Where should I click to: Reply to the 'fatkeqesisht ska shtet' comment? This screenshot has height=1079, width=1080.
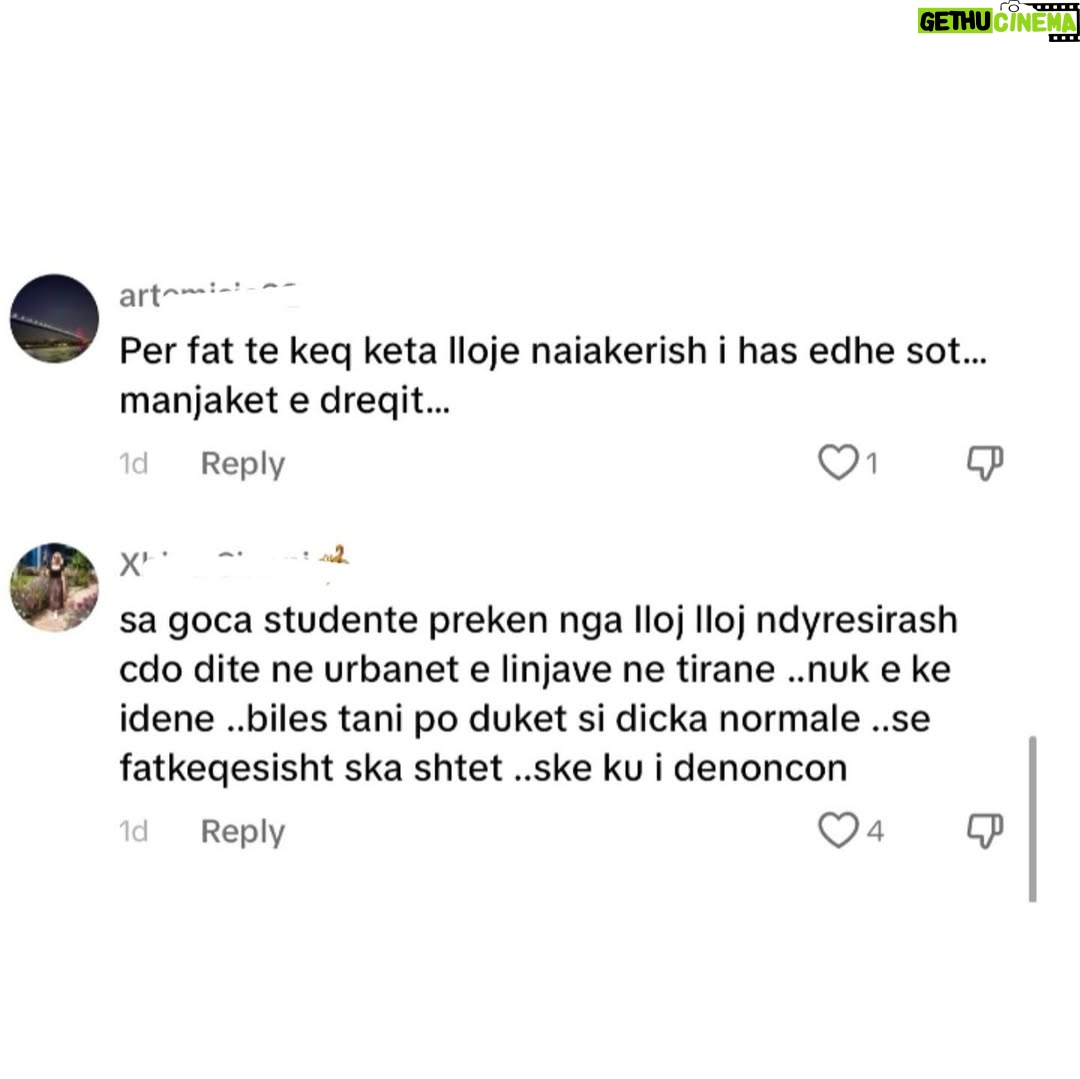242,831
